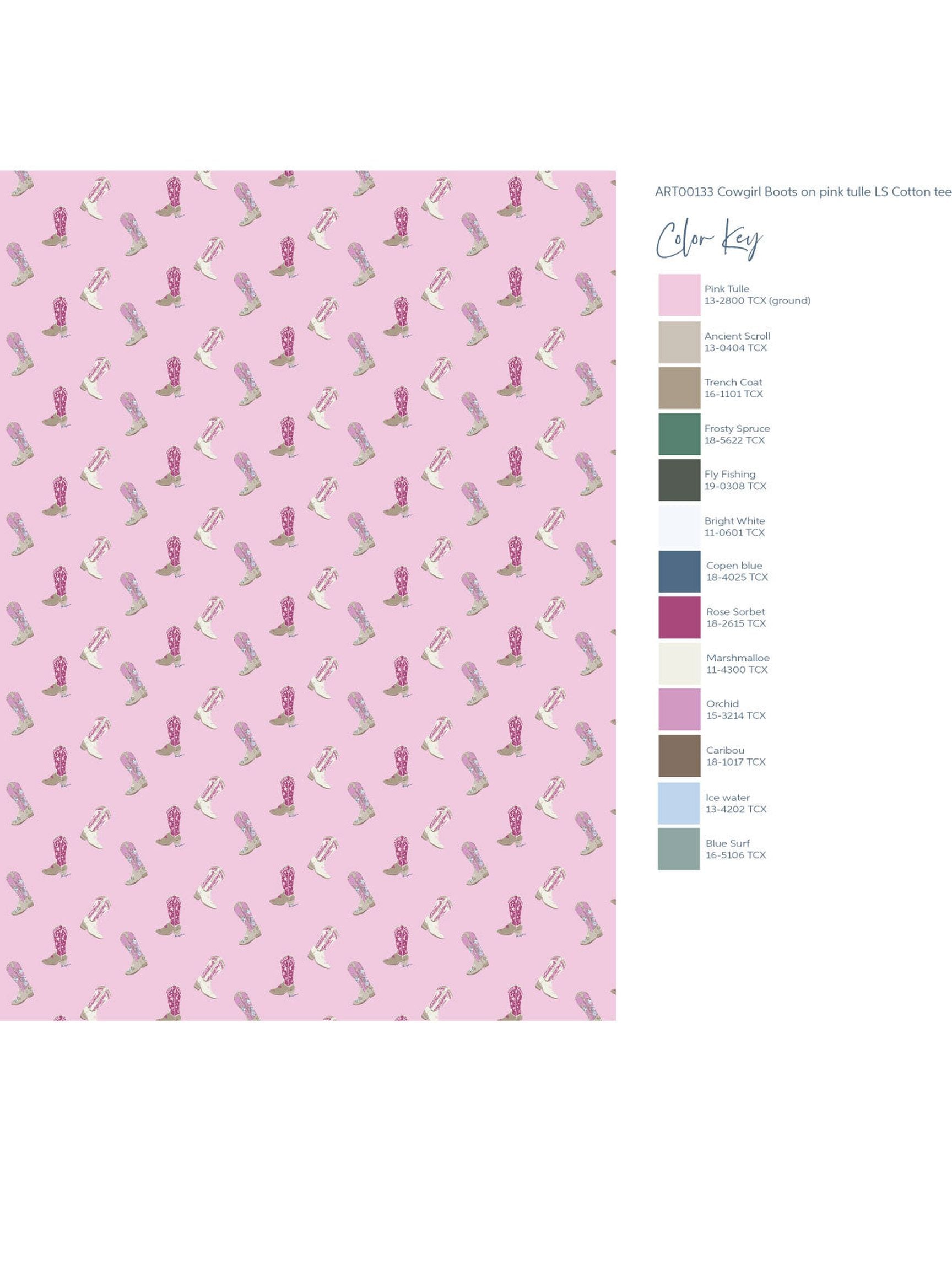The height and width of the screenshot is (1270, 952).
Task: Choose the Rose Sorbet swatch
Action: (x=679, y=618)
